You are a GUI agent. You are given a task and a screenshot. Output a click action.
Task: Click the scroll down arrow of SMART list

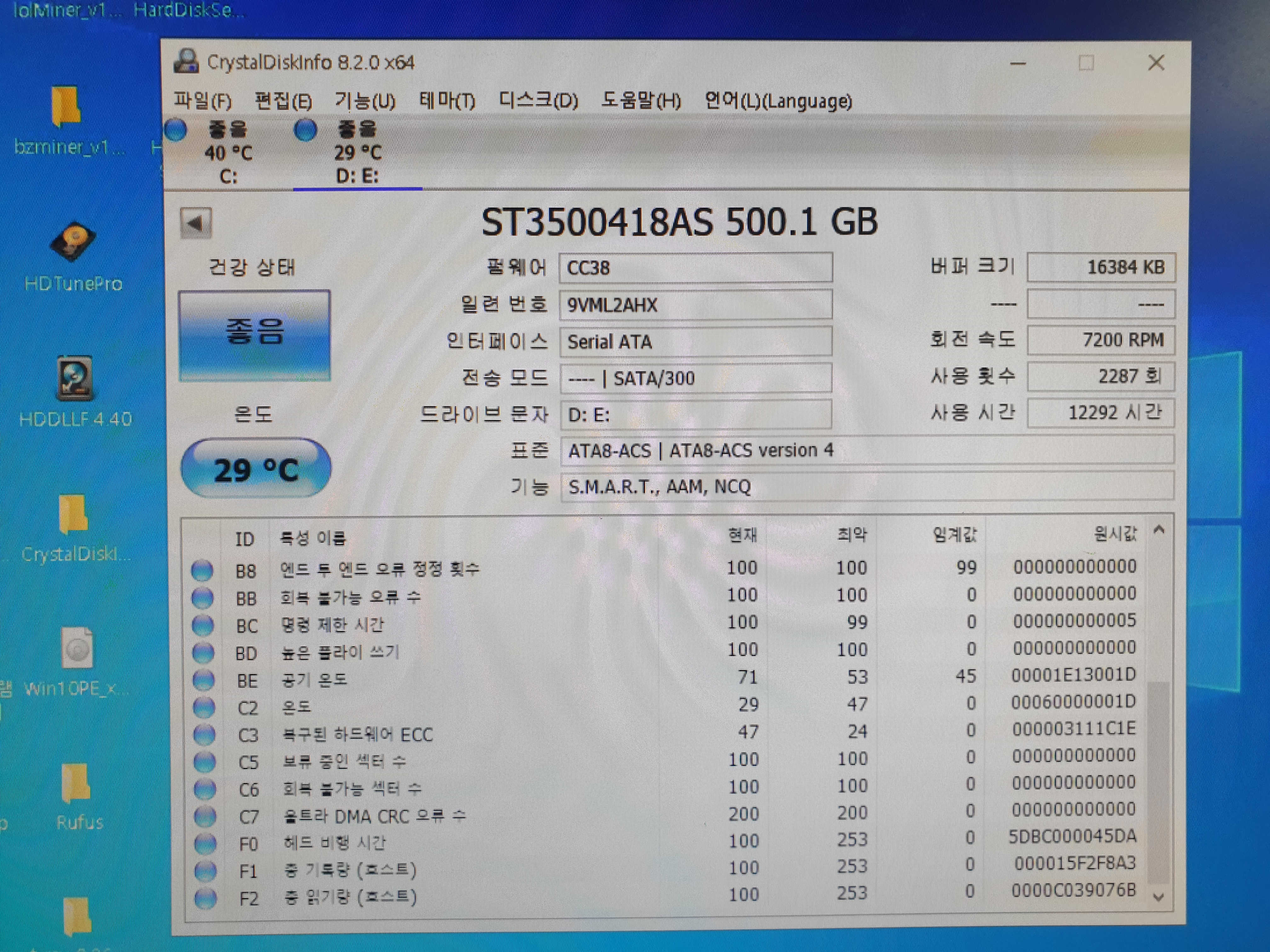(1158, 897)
